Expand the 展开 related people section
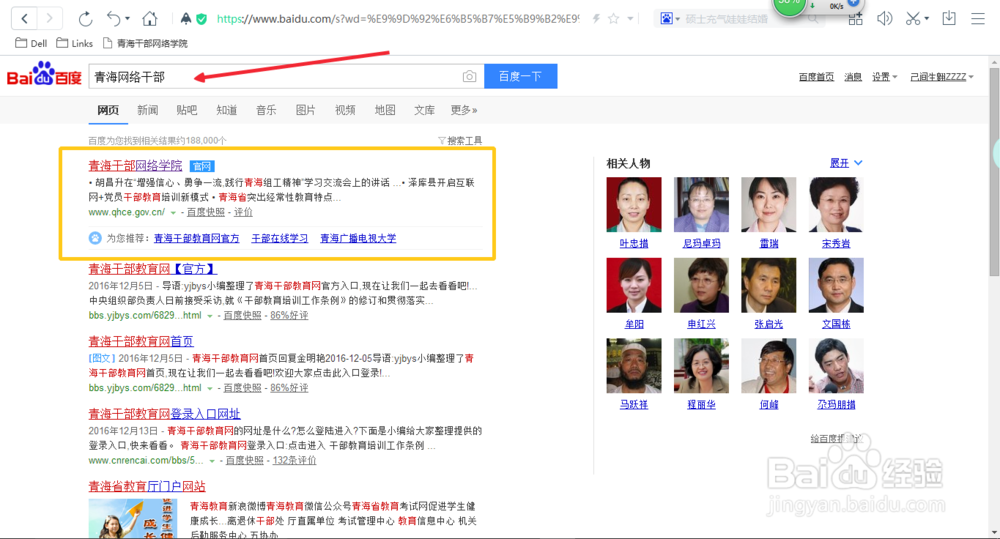 coord(846,163)
